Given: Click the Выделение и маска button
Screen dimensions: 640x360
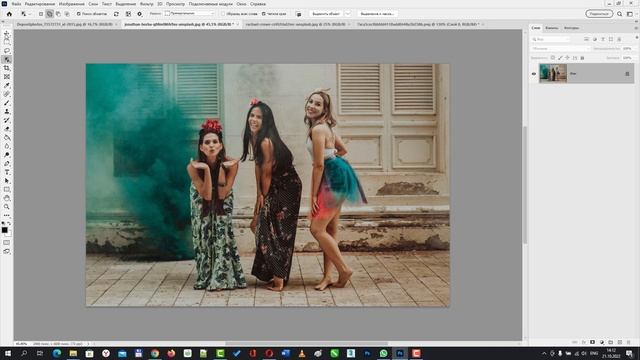Looking at the screenshot, I should click(x=377, y=14).
